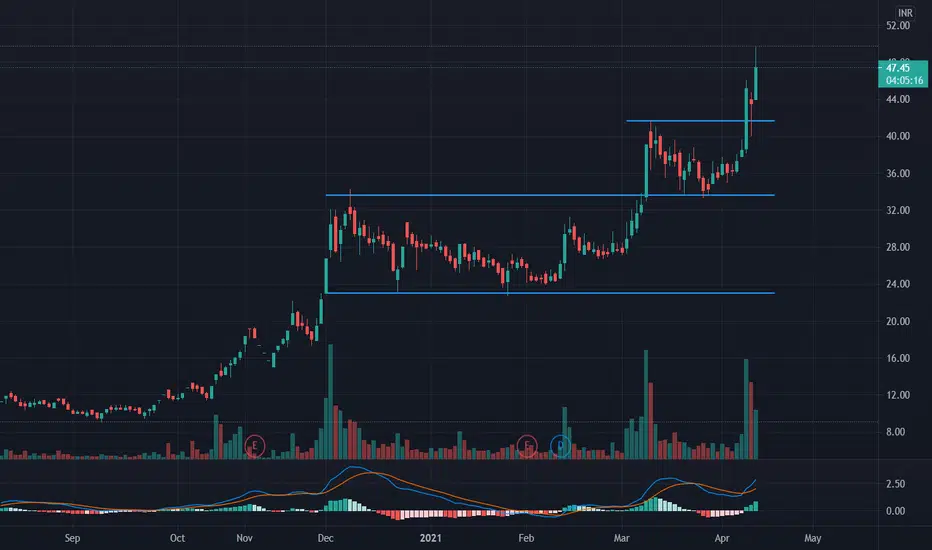
Task: Click the 32.00 price axis label
Action: [898, 210]
